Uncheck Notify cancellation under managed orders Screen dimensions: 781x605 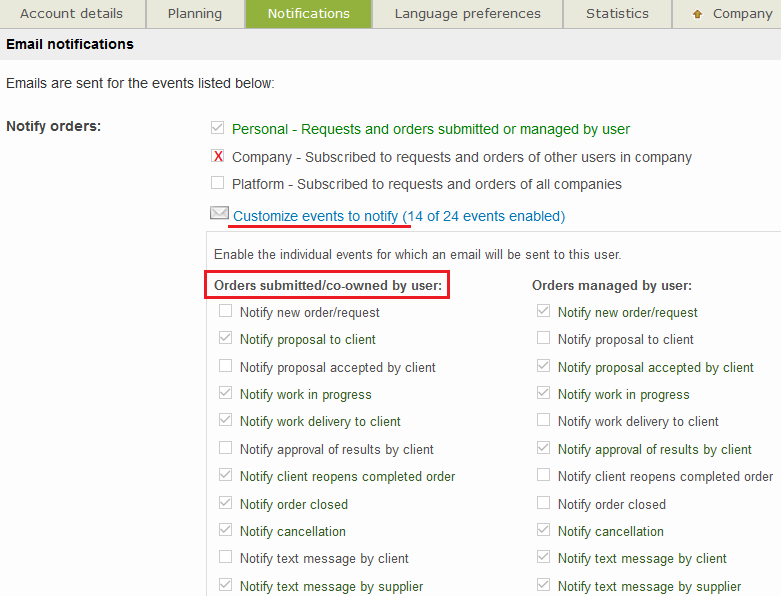[x=543, y=531]
